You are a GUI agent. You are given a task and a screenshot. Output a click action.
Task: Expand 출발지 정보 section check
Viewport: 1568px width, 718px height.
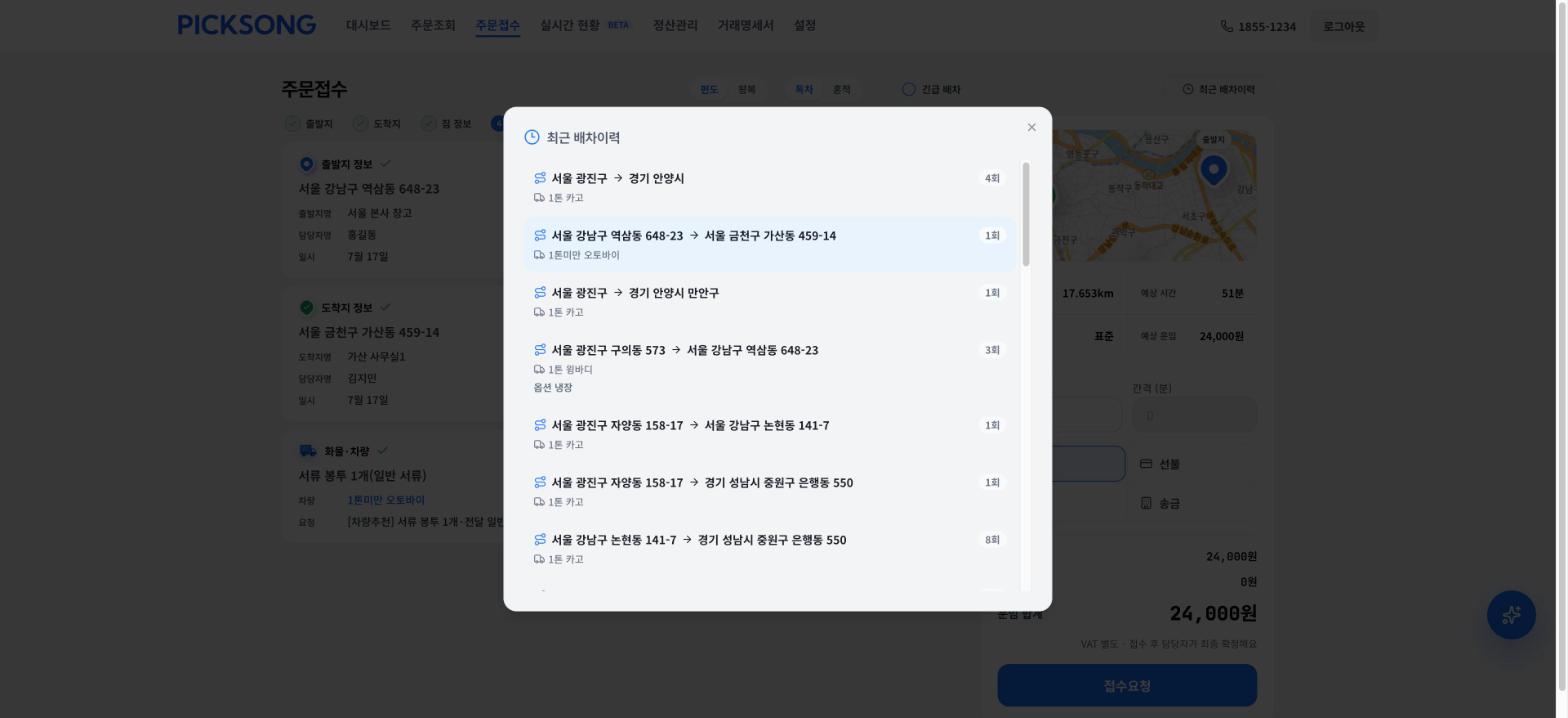click(x=385, y=164)
